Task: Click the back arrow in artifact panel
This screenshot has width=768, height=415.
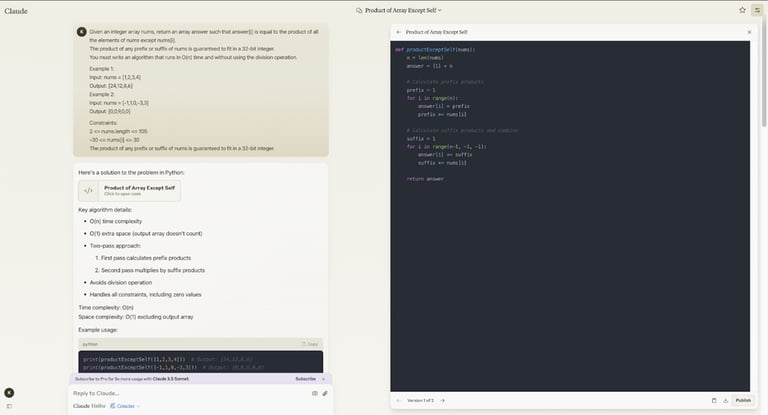Action: click(x=398, y=32)
